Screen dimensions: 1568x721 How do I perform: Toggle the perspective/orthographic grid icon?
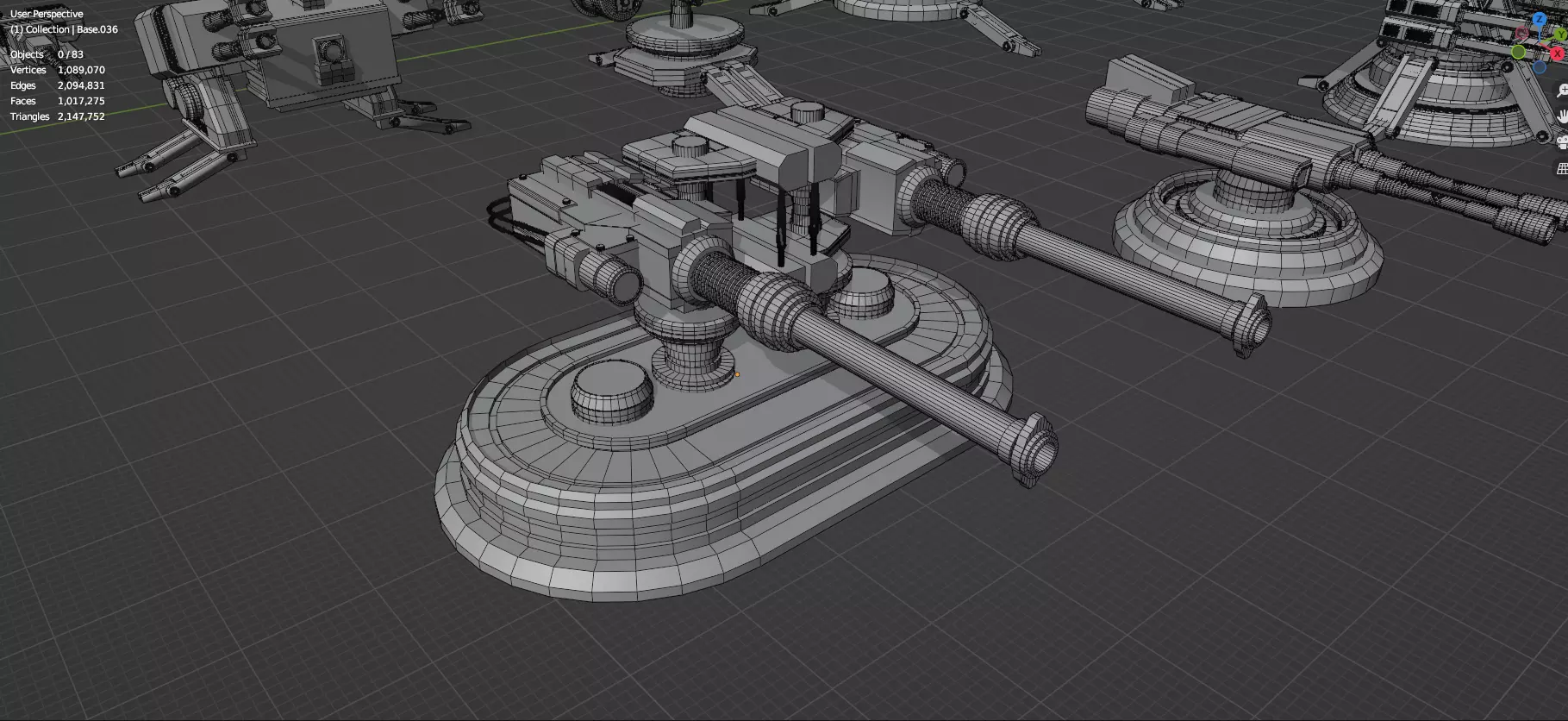[x=1562, y=169]
